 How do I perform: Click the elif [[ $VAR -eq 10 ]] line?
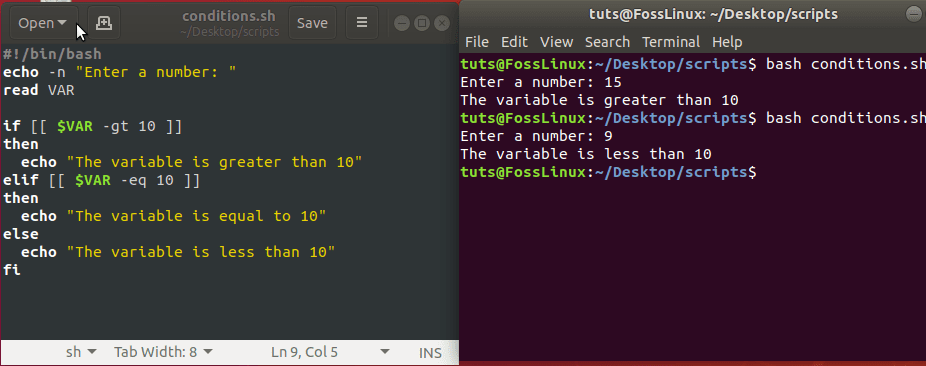pos(101,180)
